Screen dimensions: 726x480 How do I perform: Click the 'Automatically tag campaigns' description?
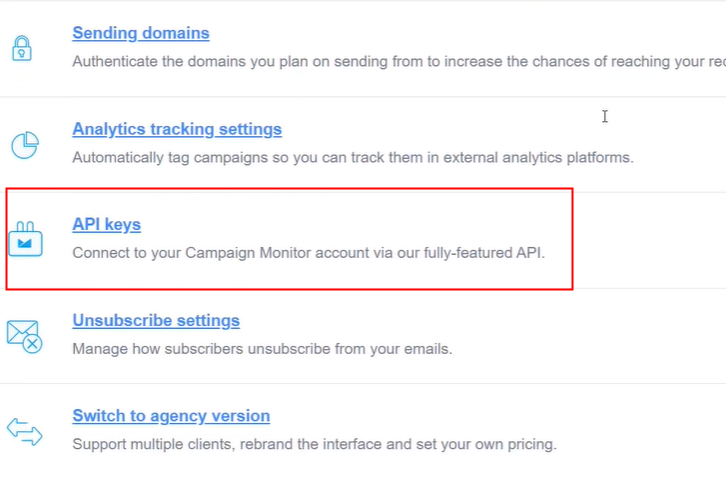[x=353, y=158]
